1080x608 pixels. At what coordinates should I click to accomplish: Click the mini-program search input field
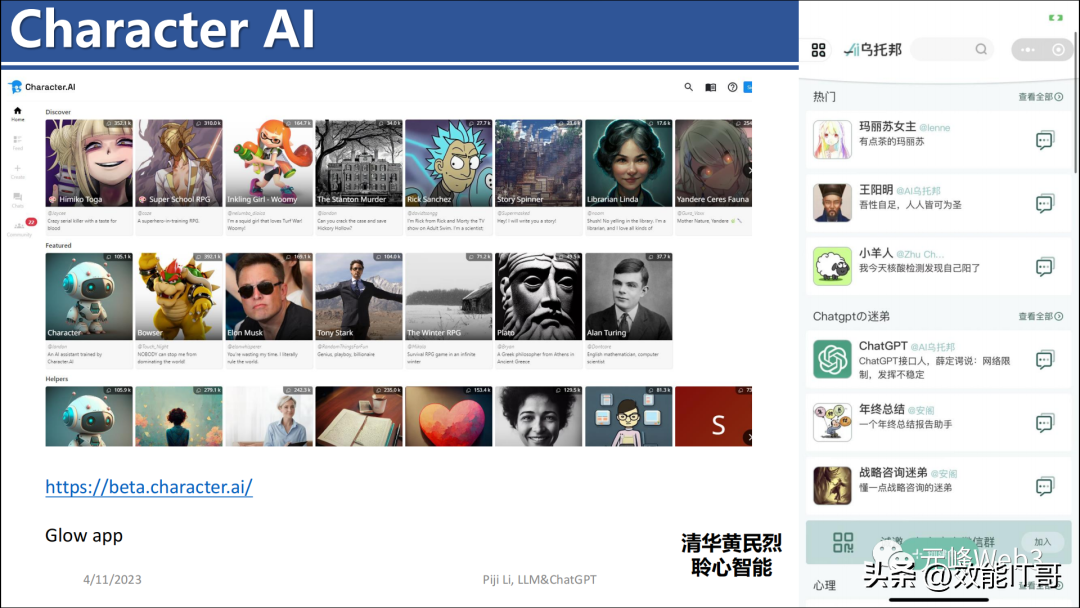pyautogui.click(x=951, y=49)
